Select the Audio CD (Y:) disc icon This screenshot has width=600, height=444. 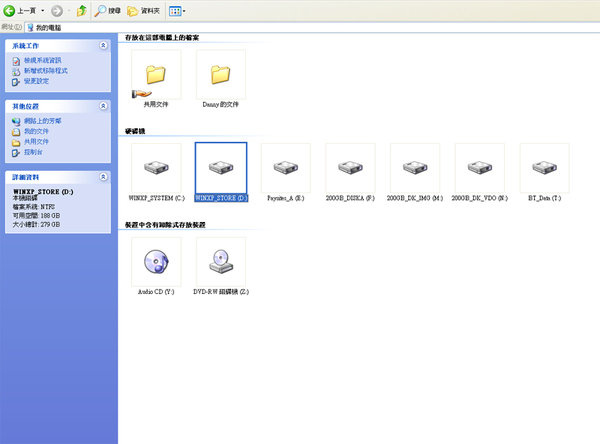(x=156, y=263)
